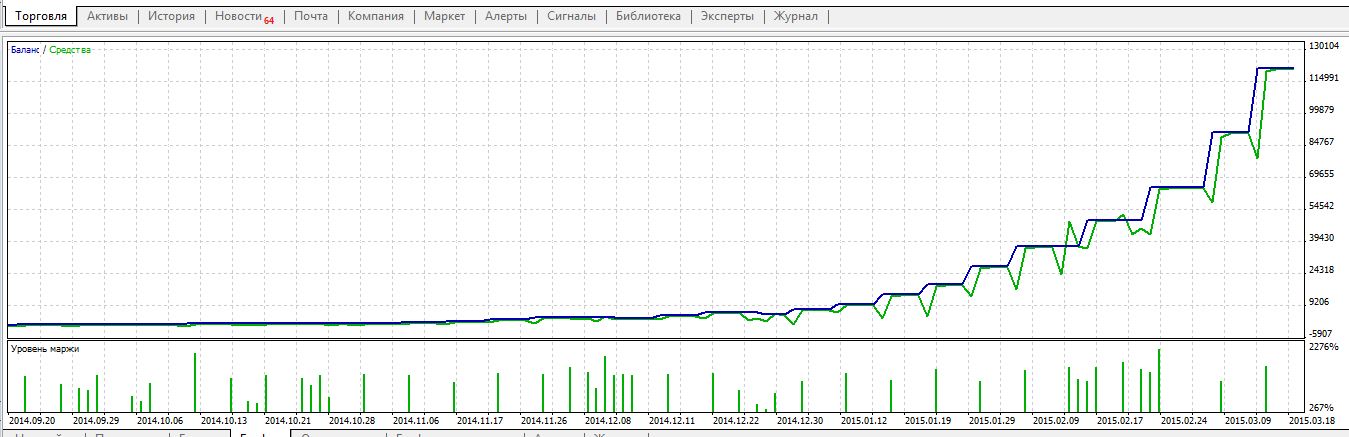Viewport: 1349px width, 437px height.
Task: Click the 84767 axis value
Action: [x=1322, y=142]
